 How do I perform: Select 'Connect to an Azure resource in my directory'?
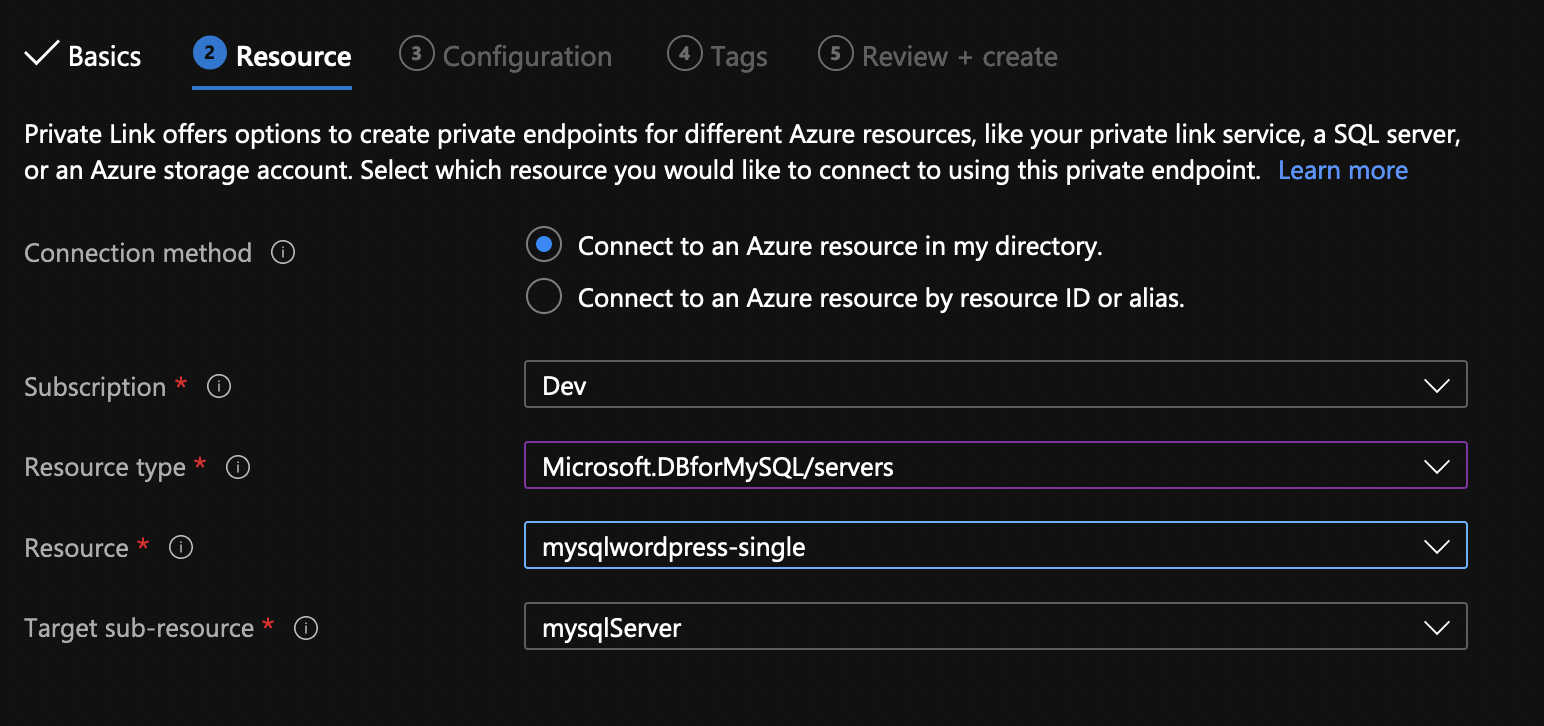(544, 245)
